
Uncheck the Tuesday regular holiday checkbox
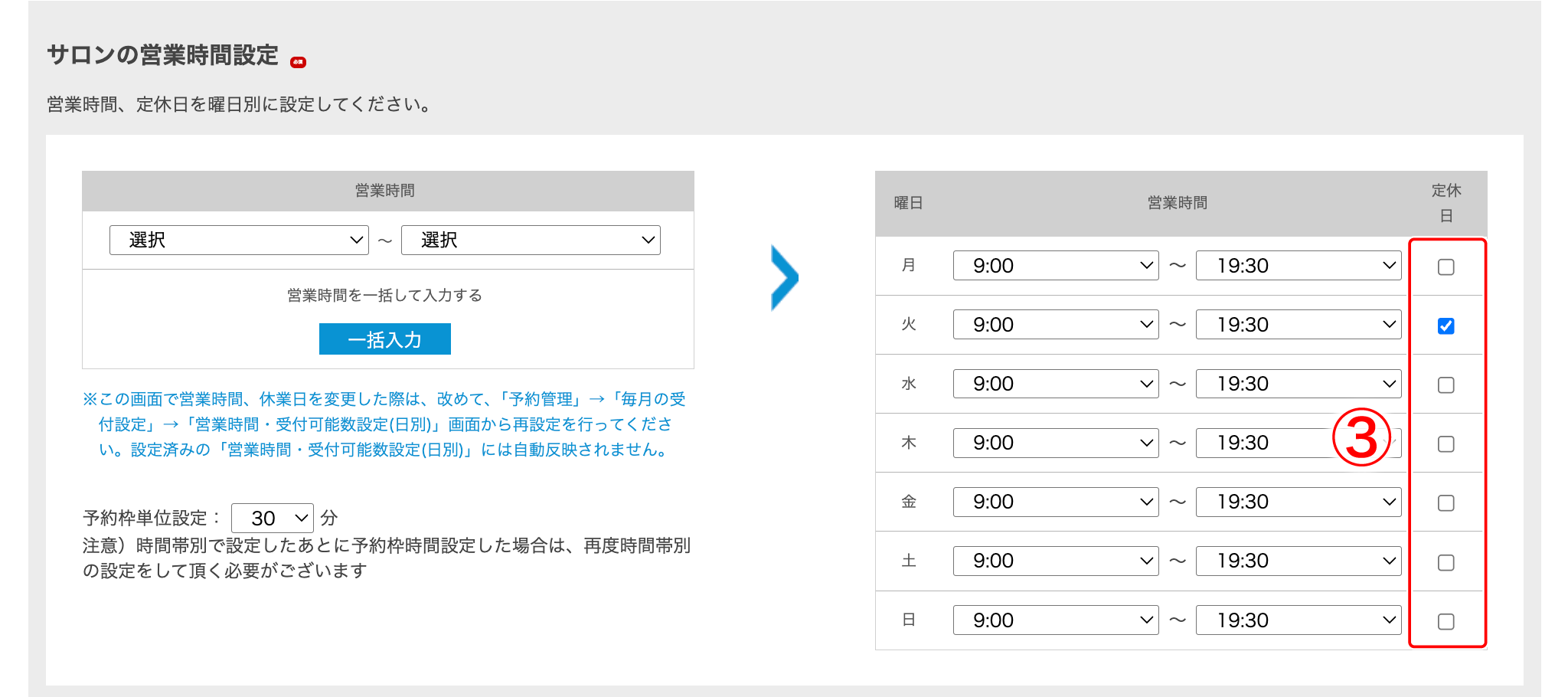click(x=1445, y=326)
